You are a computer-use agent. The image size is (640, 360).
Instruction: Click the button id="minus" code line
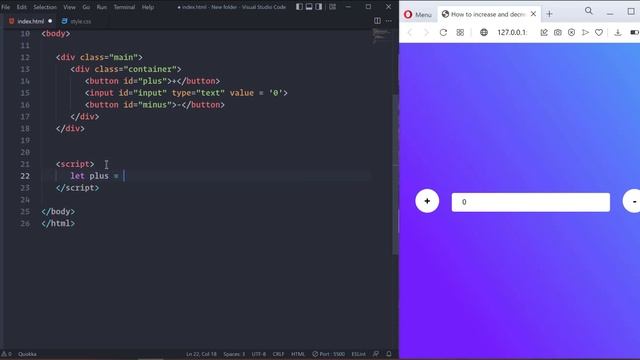[x=155, y=105]
